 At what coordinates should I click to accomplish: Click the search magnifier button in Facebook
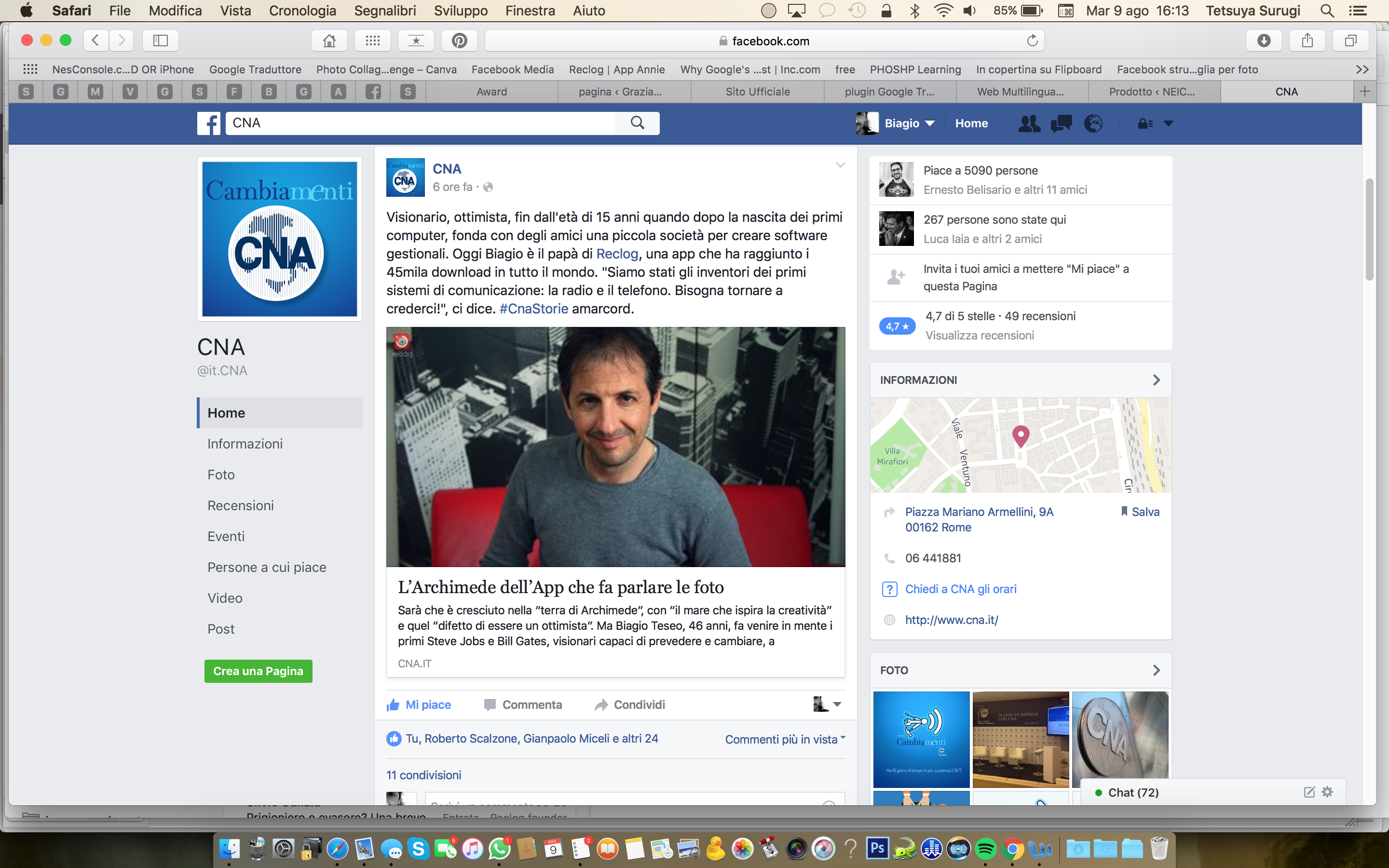(x=637, y=123)
